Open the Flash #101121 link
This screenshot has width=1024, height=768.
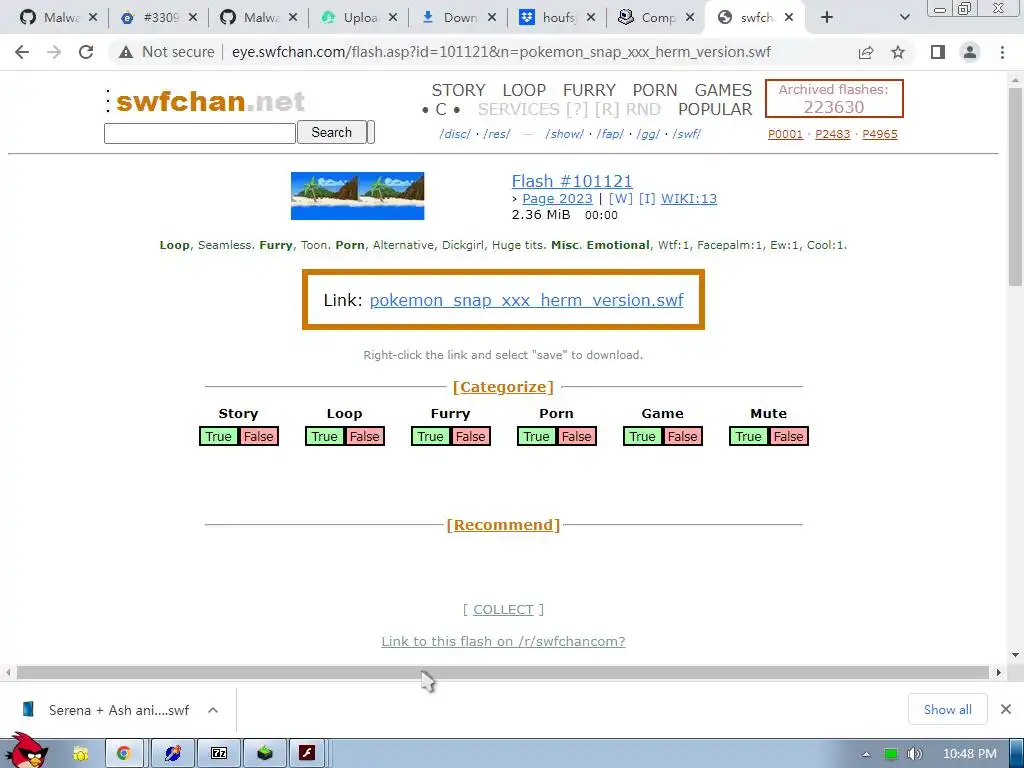pos(572,181)
